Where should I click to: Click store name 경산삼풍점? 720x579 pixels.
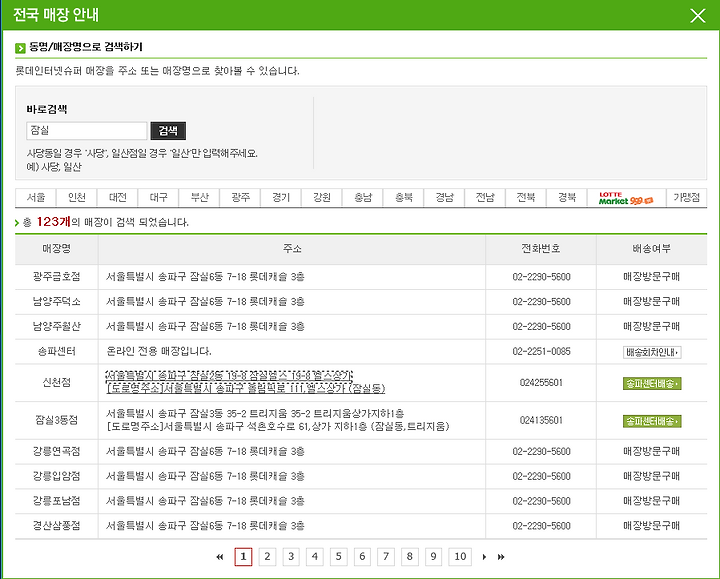click(56, 526)
